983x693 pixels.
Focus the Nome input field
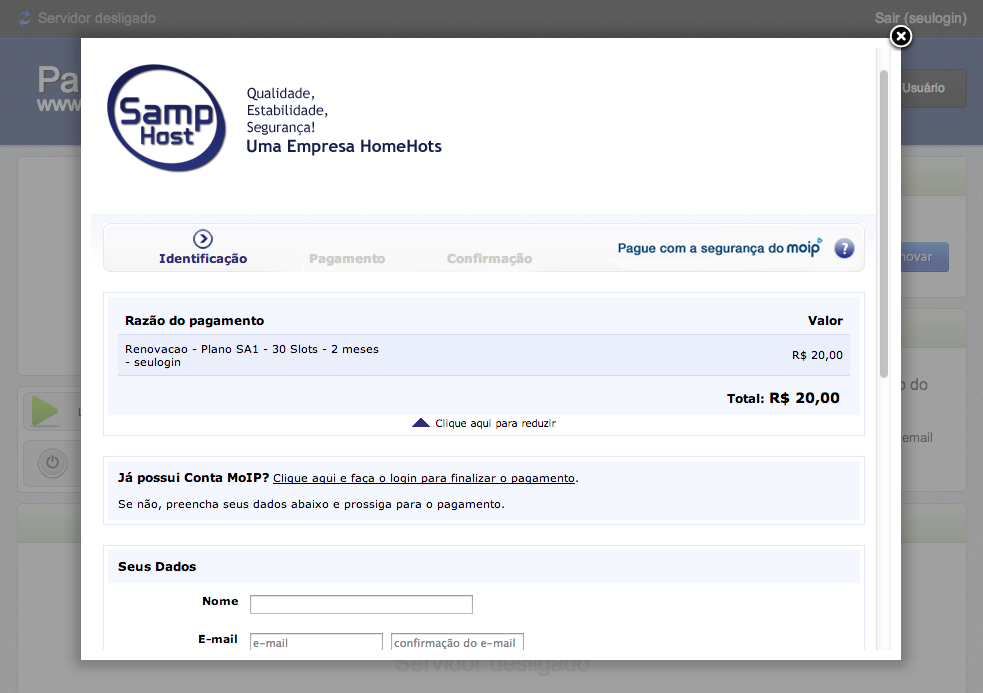tap(361, 604)
